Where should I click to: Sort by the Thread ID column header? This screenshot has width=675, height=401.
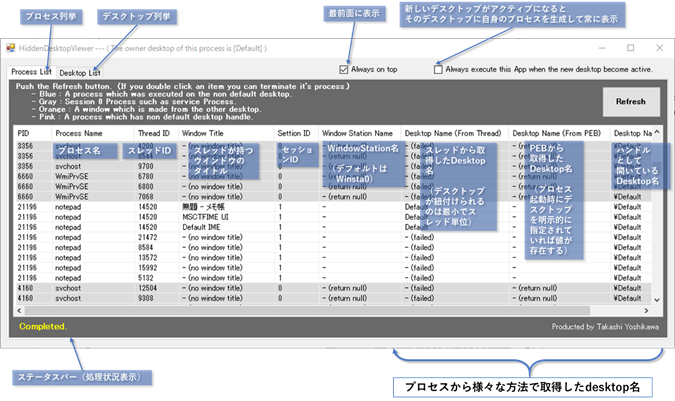[x=155, y=132]
